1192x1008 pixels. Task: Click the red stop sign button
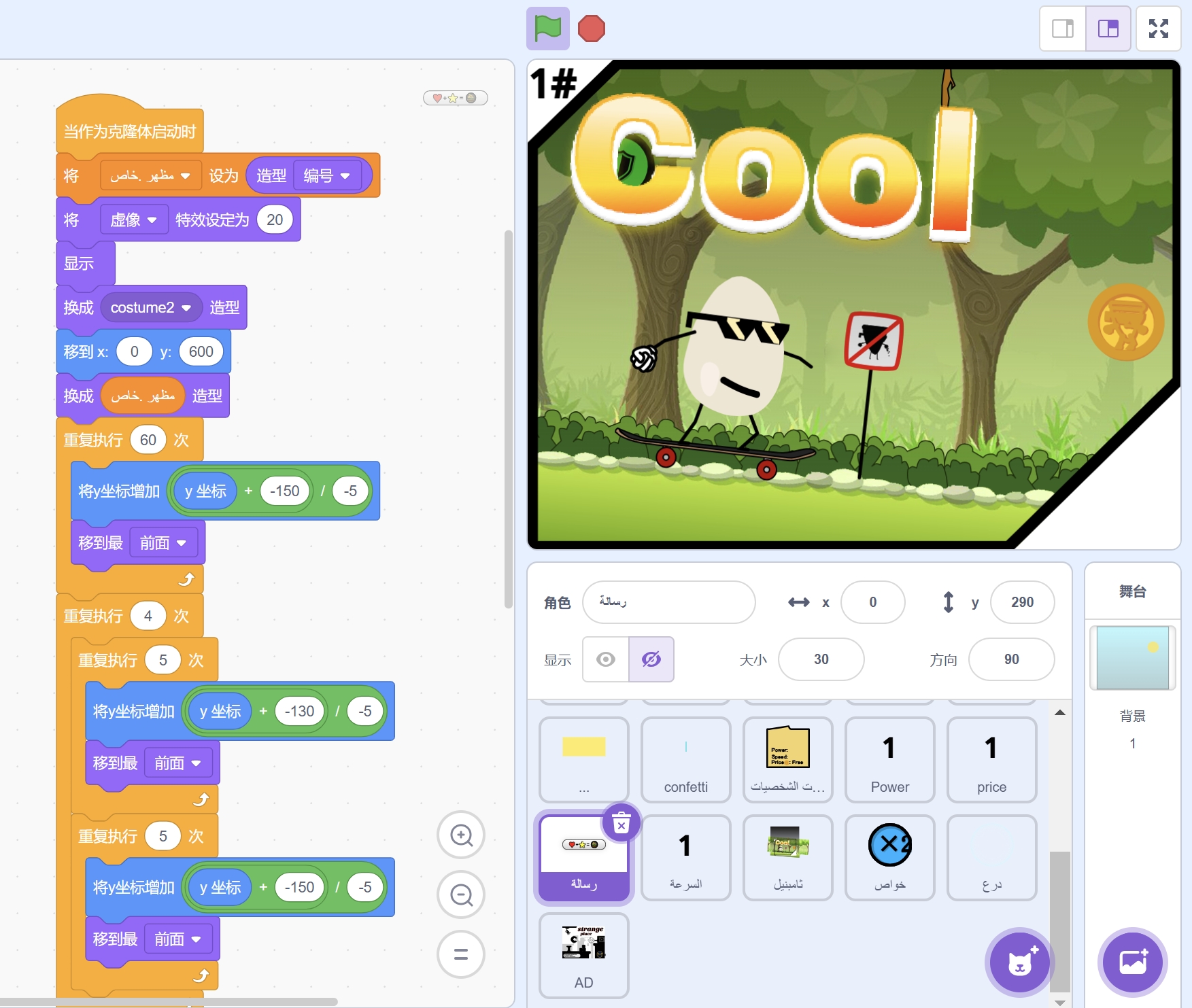(x=591, y=29)
